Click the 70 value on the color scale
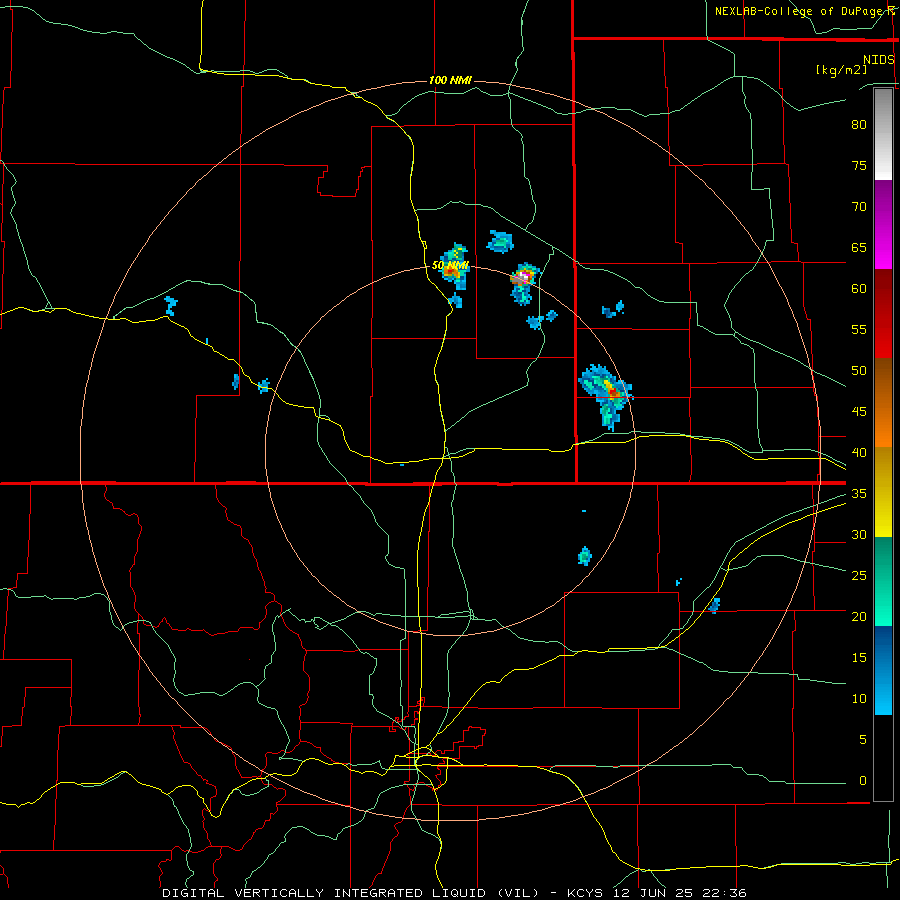 [x=859, y=207]
